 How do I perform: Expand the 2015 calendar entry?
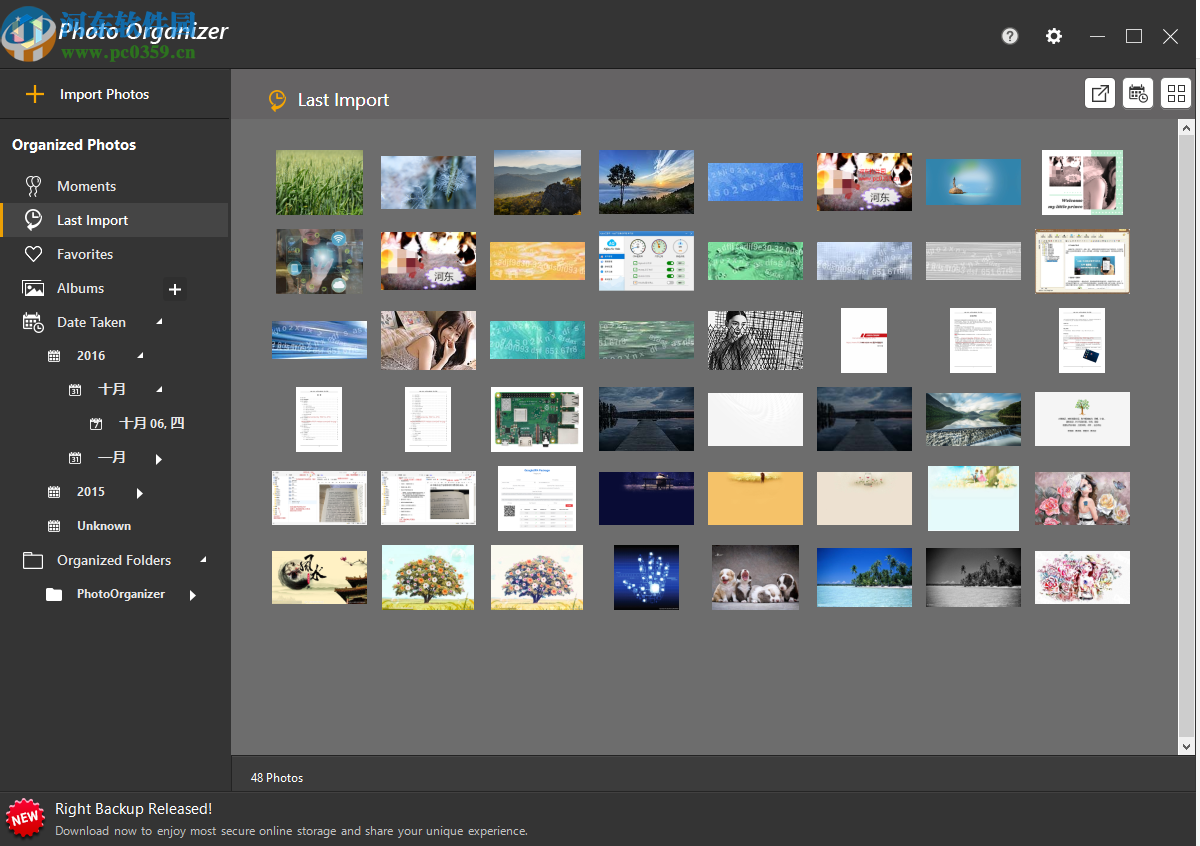tap(139, 492)
